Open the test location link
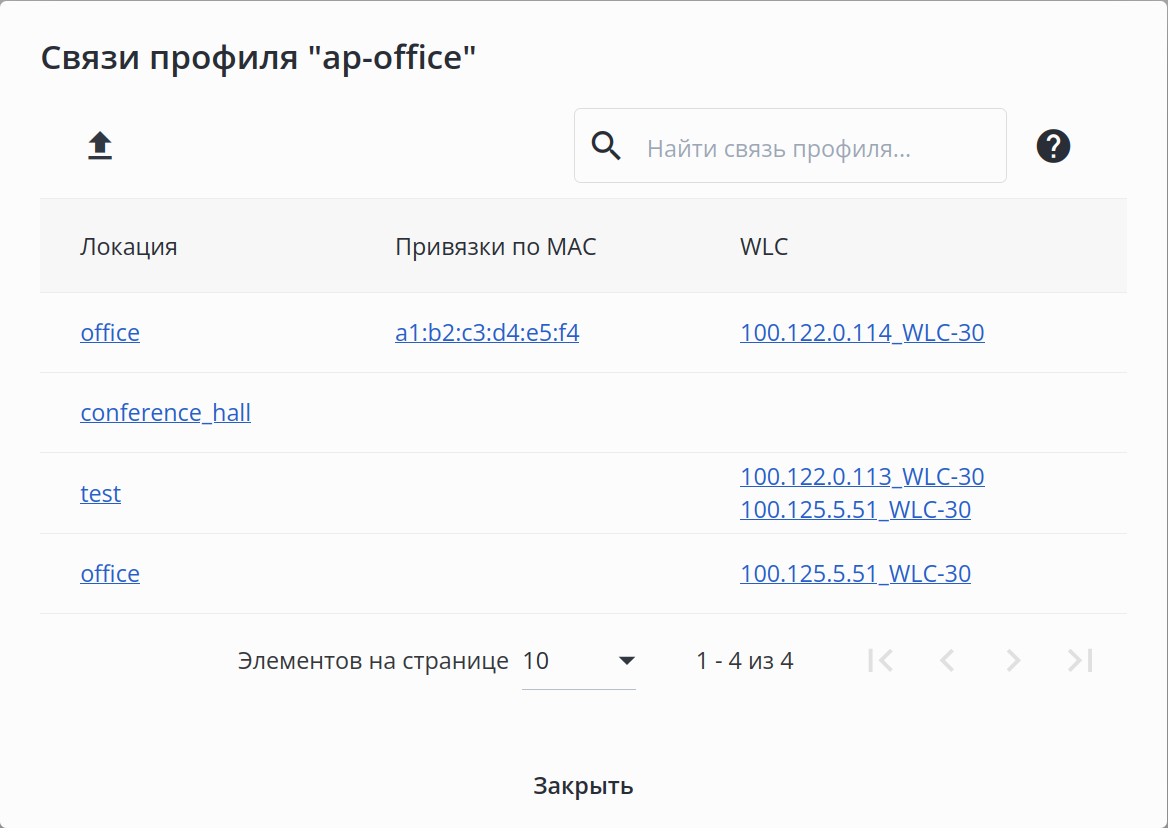This screenshot has height=828, width=1168. click(x=100, y=493)
